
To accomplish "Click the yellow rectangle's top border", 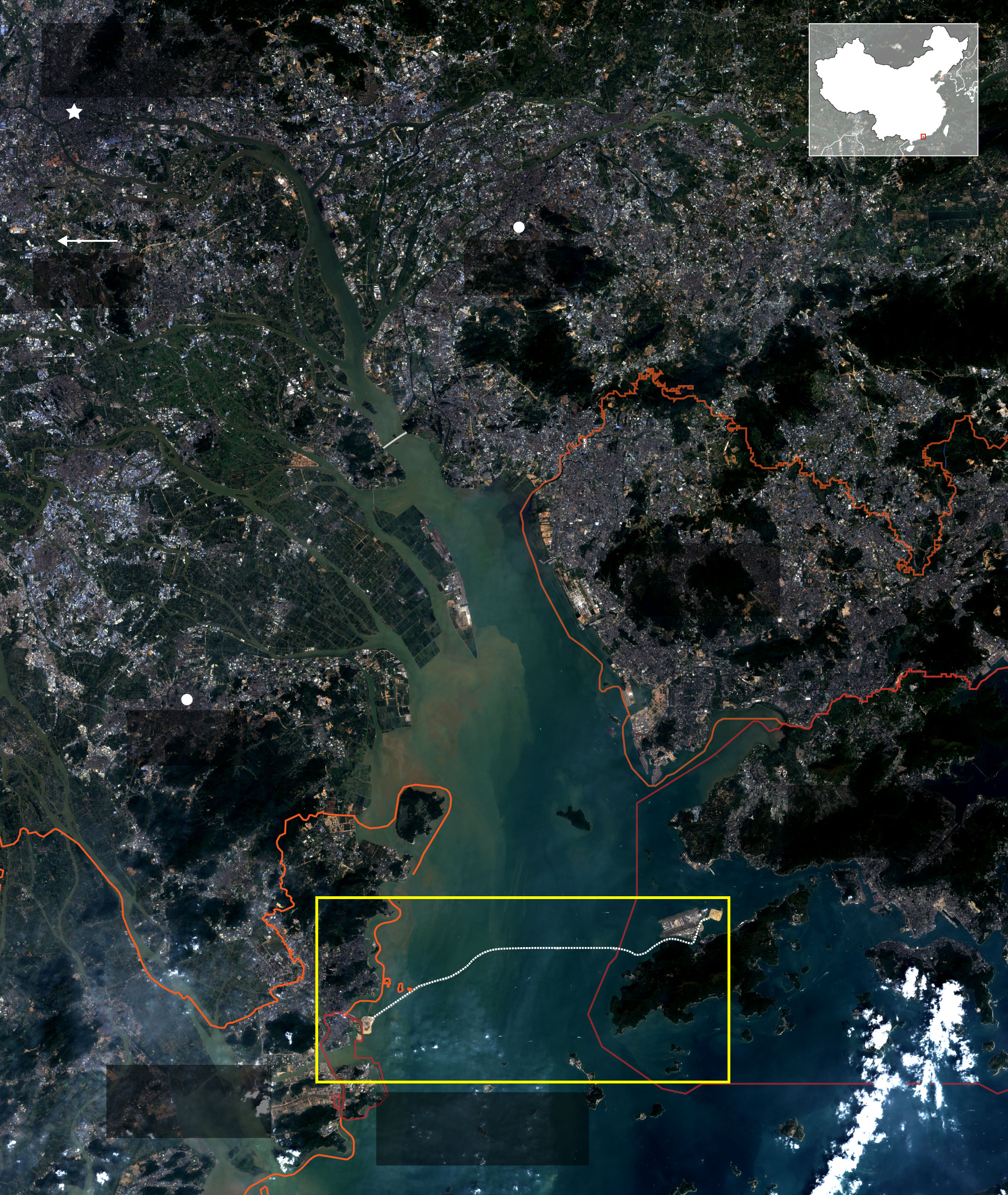I will [x=522, y=899].
